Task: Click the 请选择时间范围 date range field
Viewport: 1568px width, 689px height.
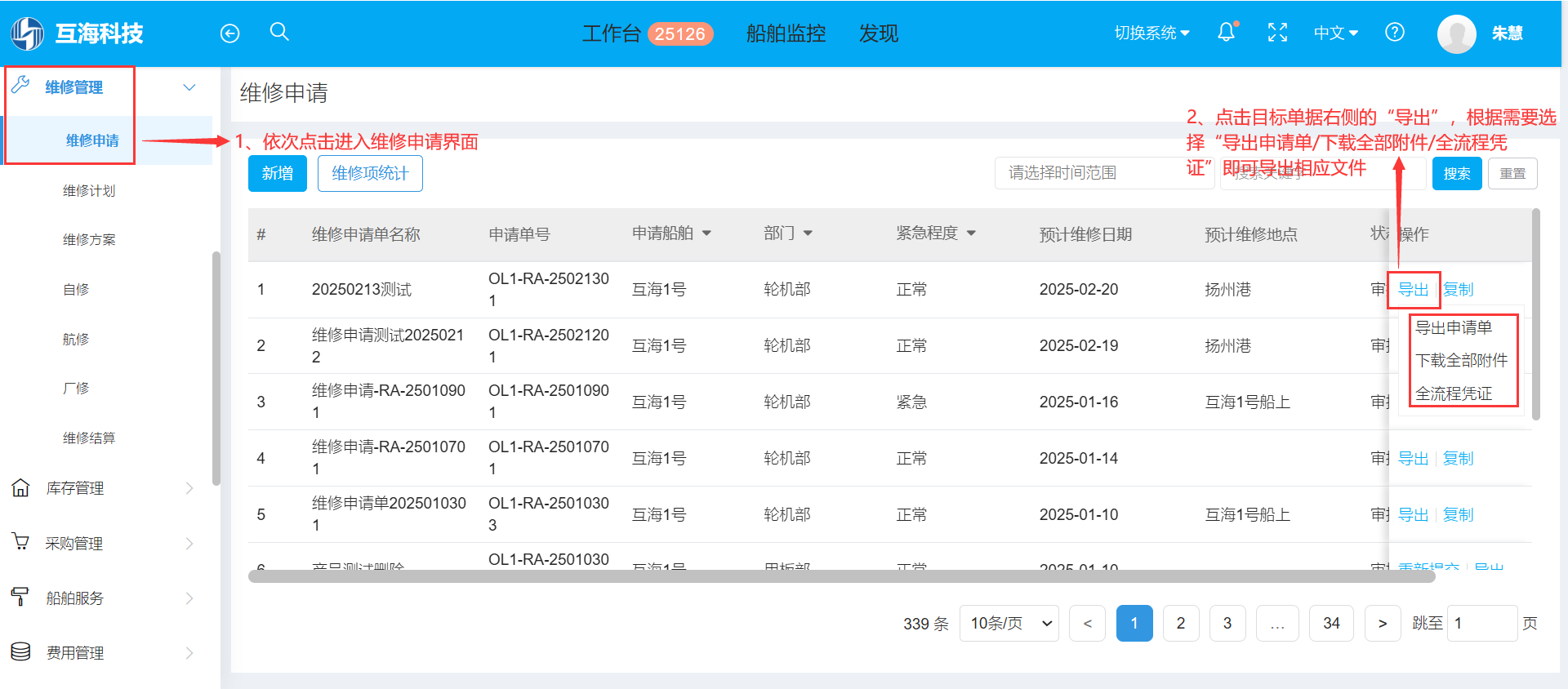Action: (x=1103, y=173)
